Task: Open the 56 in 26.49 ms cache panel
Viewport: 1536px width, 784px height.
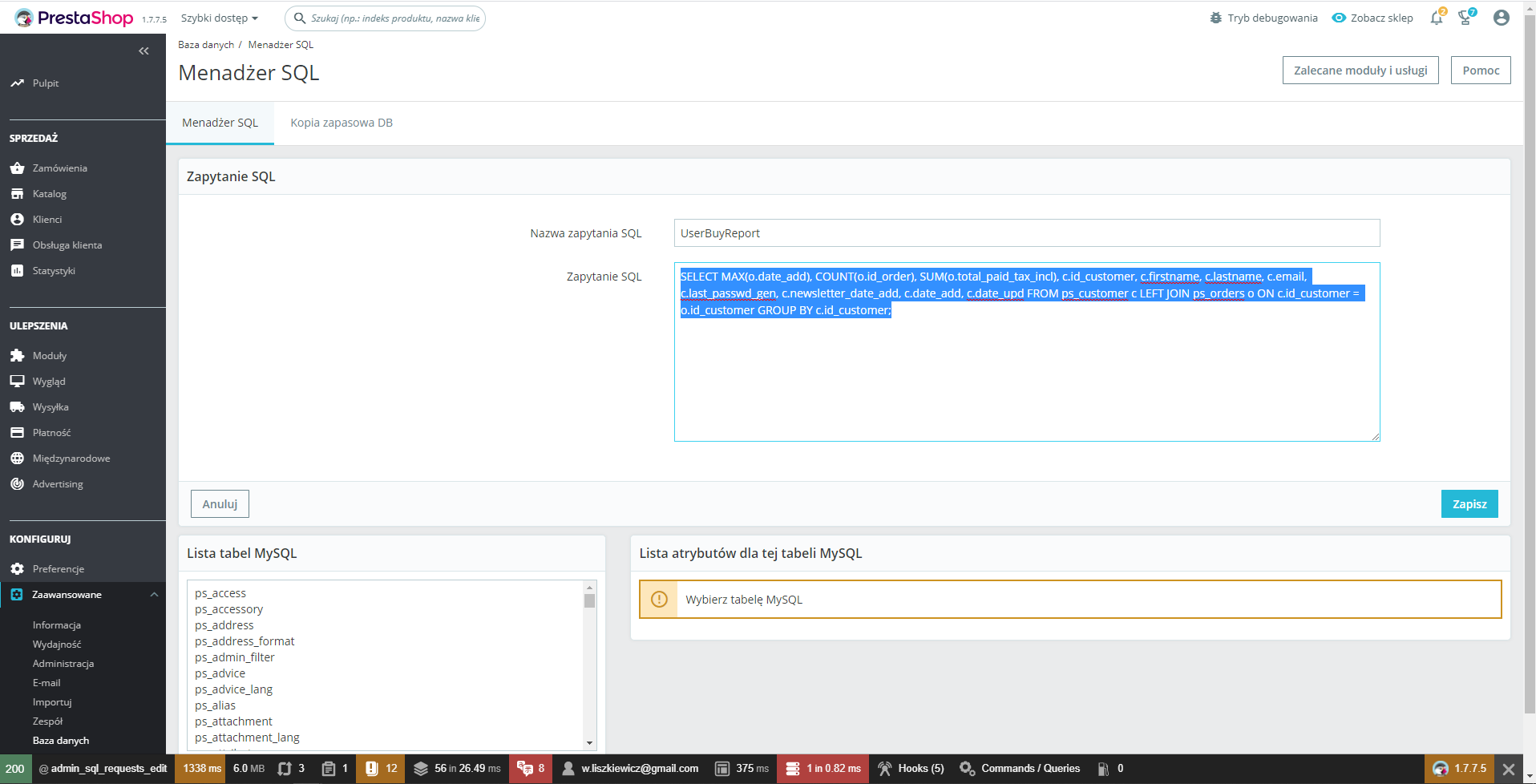Action: [x=457, y=769]
